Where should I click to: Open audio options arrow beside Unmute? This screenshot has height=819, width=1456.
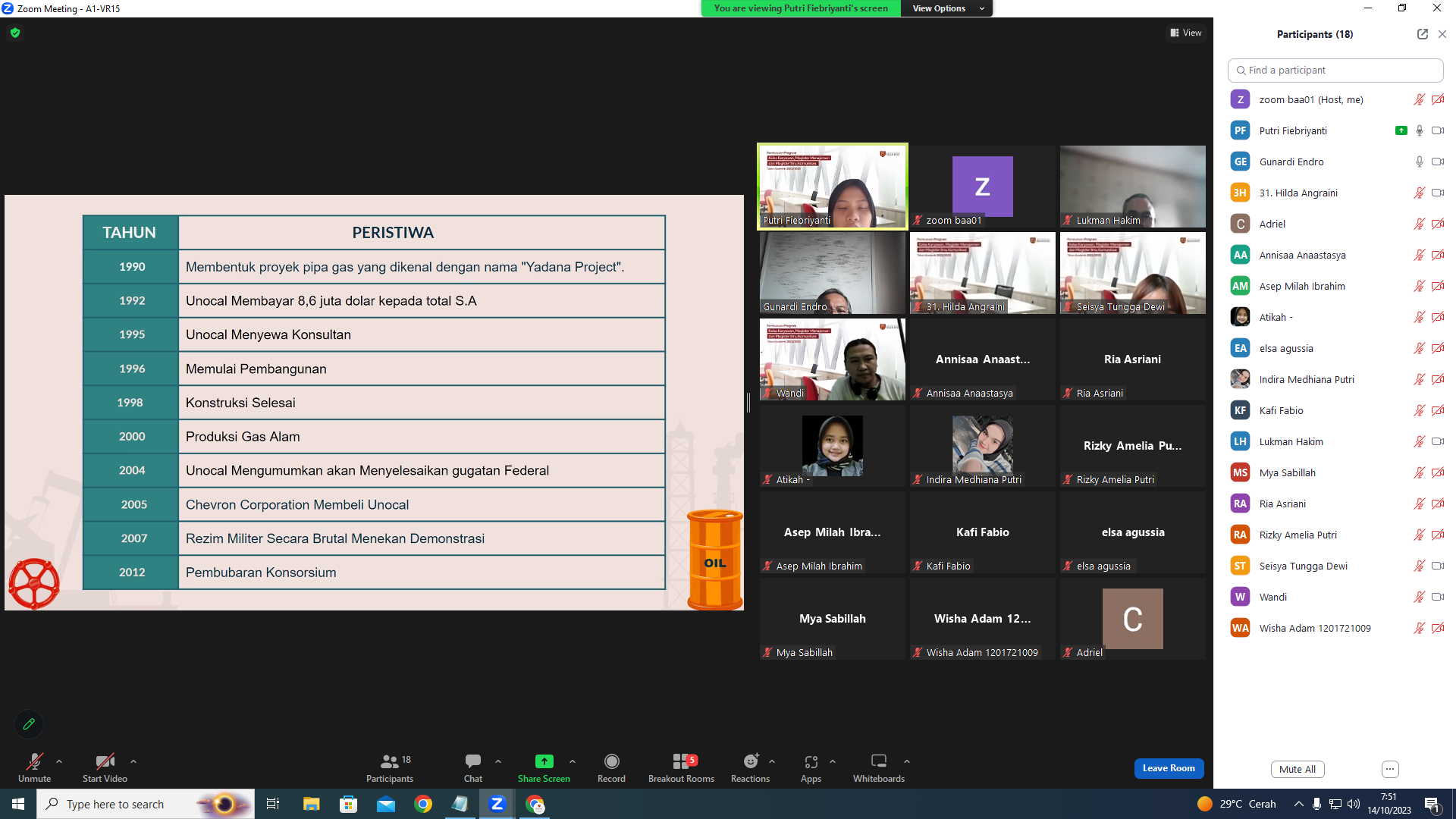tap(59, 761)
